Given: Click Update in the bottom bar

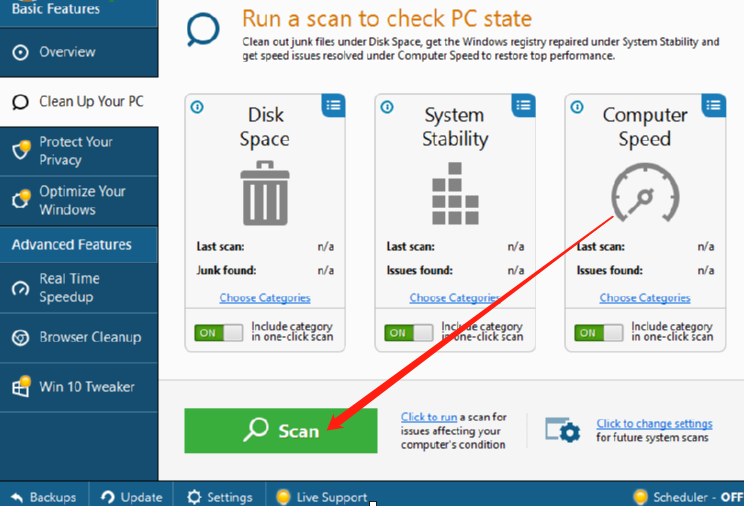Looking at the screenshot, I should click(x=131, y=497).
